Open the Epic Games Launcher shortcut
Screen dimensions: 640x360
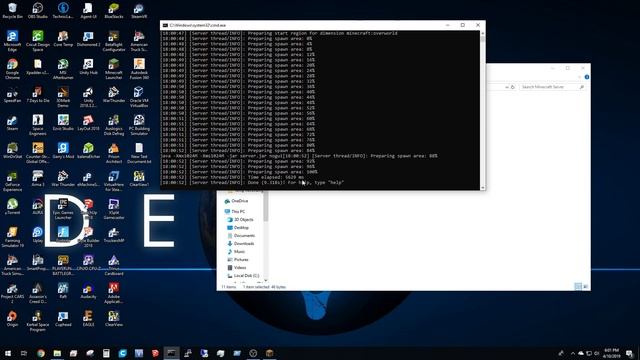point(63,209)
